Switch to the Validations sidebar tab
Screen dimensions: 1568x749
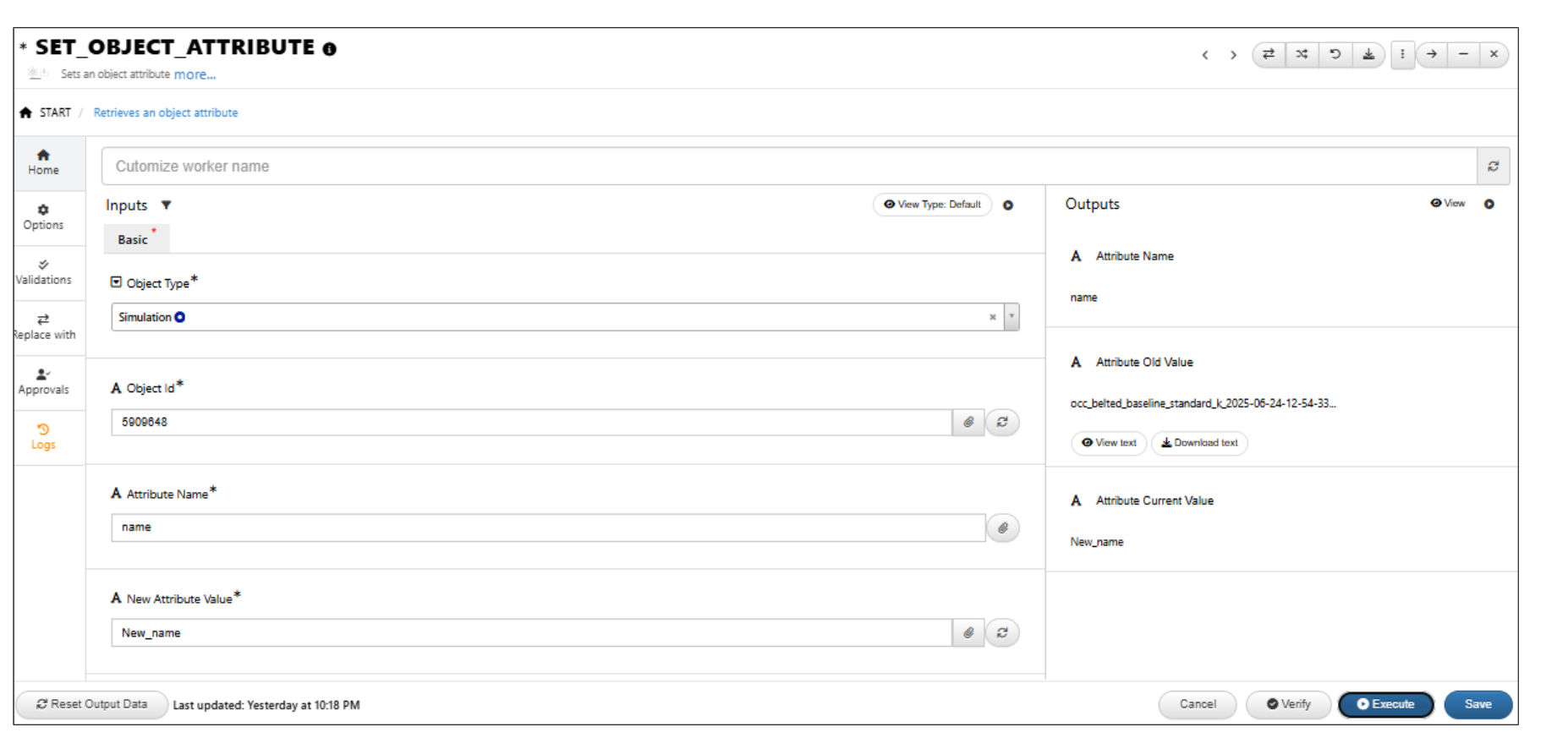[43, 272]
